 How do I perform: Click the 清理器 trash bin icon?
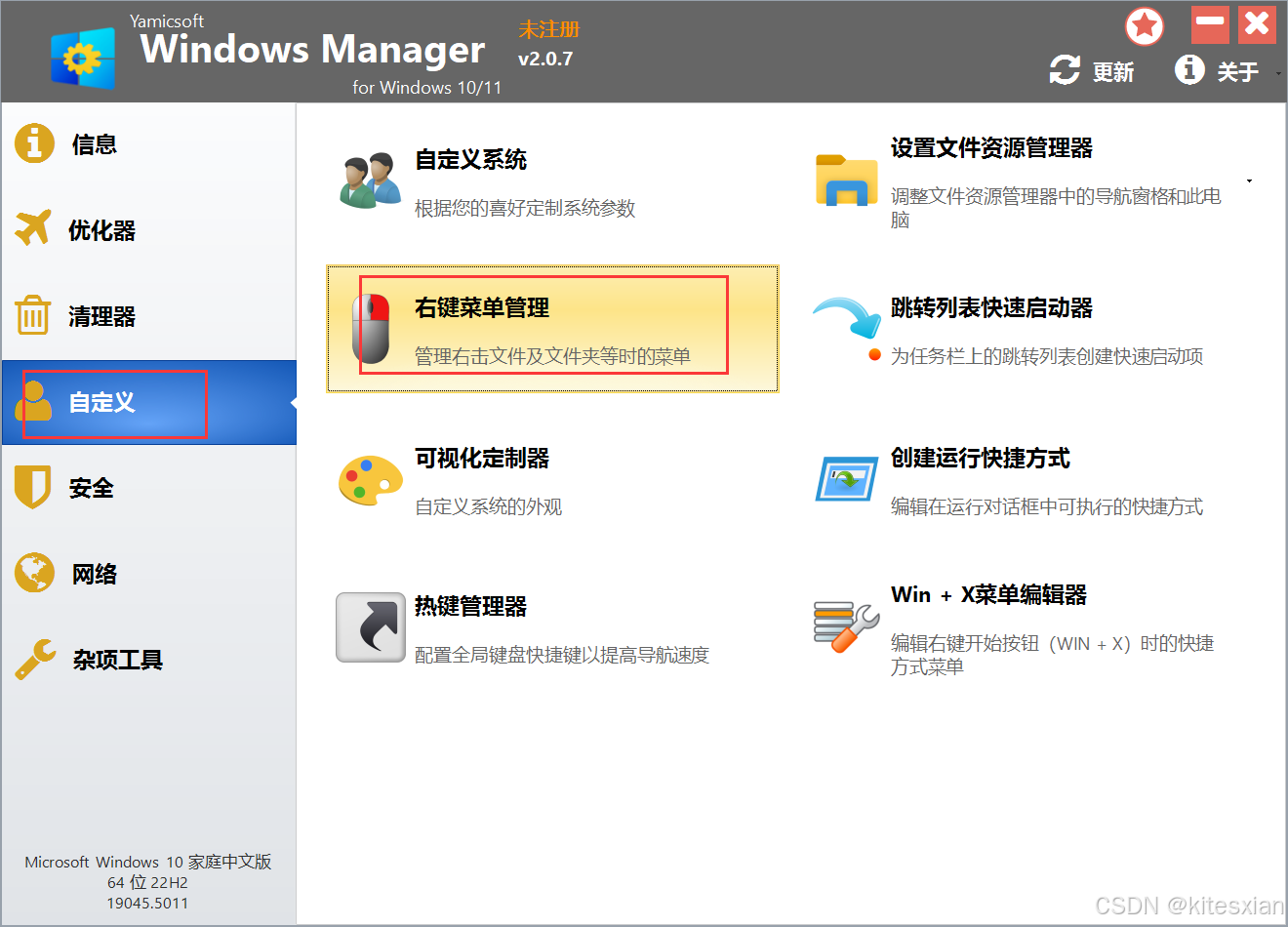(x=33, y=314)
